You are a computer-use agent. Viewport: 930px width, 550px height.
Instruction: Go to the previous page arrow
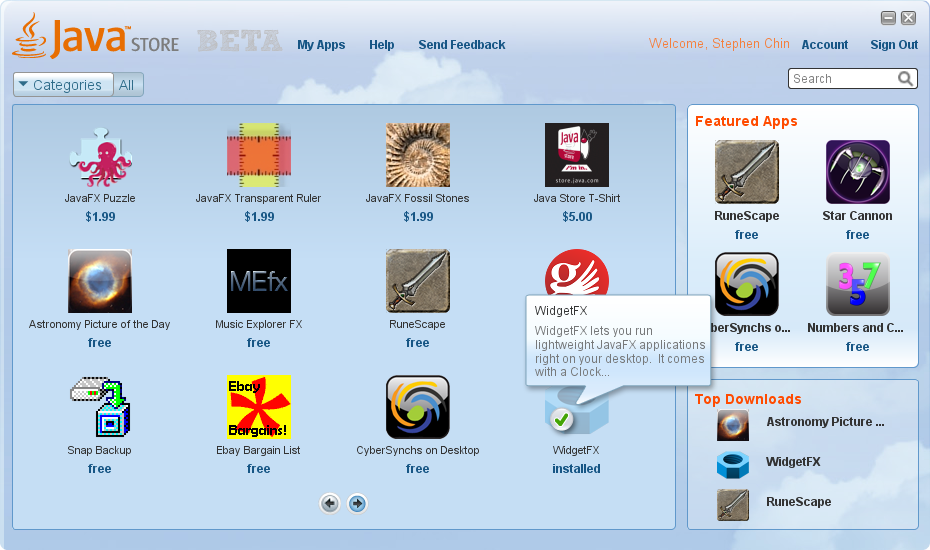click(330, 504)
